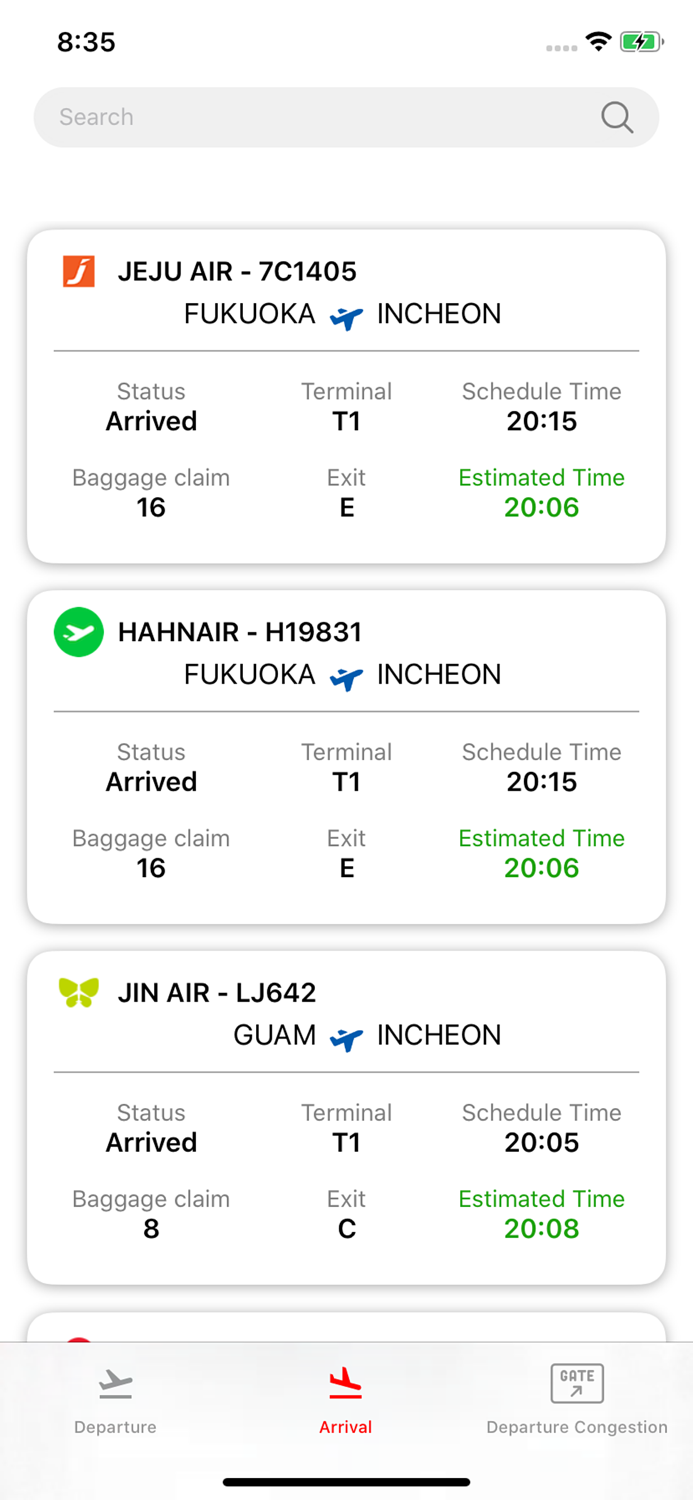
Task: Click the Jeju Air airline logo
Action: click(78, 271)
